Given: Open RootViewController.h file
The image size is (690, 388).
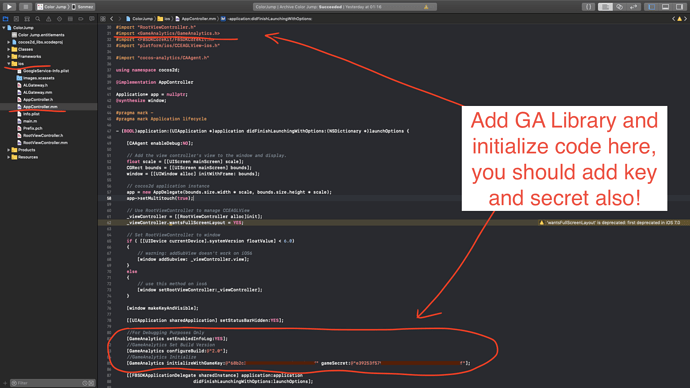Looking at the screenshot, I should pos(40,135).
